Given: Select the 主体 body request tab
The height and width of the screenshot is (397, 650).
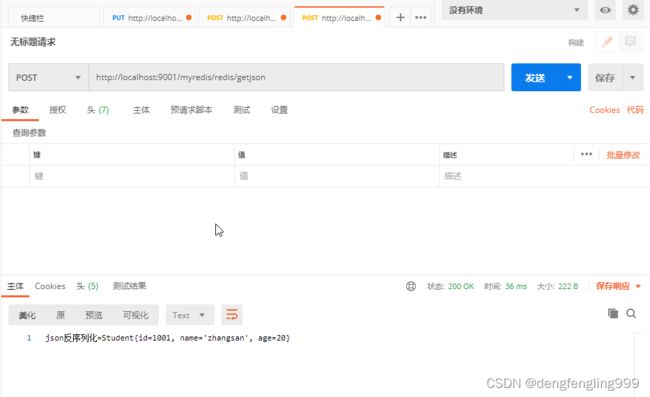Looking at the screenshot, I should 141,110.
